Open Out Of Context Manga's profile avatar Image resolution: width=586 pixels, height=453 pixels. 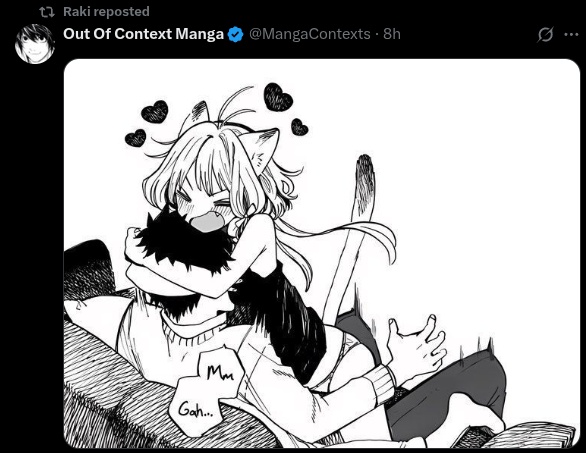(35, 44)
